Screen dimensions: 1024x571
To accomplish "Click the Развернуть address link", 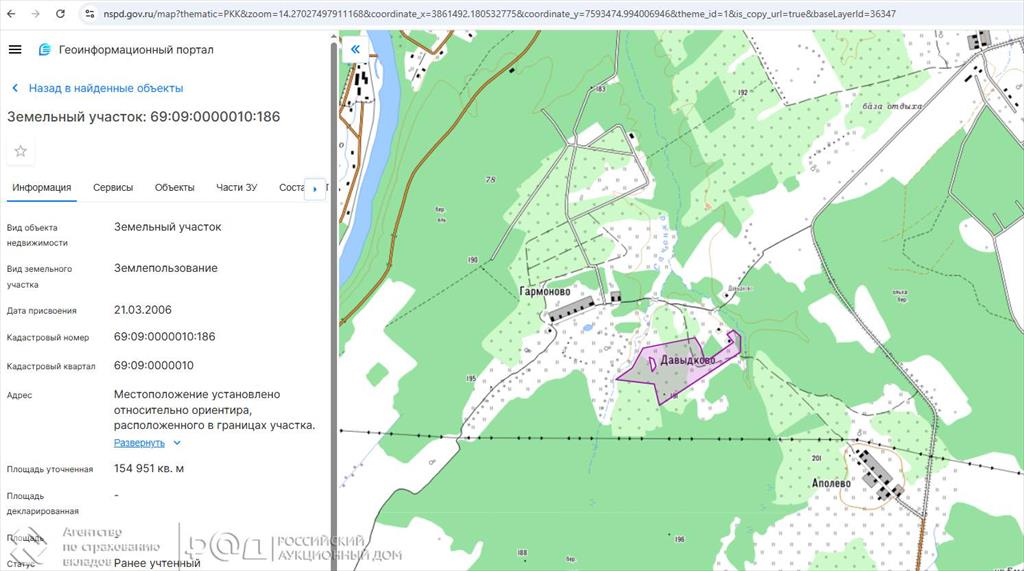I will click(x=139, y=443).
